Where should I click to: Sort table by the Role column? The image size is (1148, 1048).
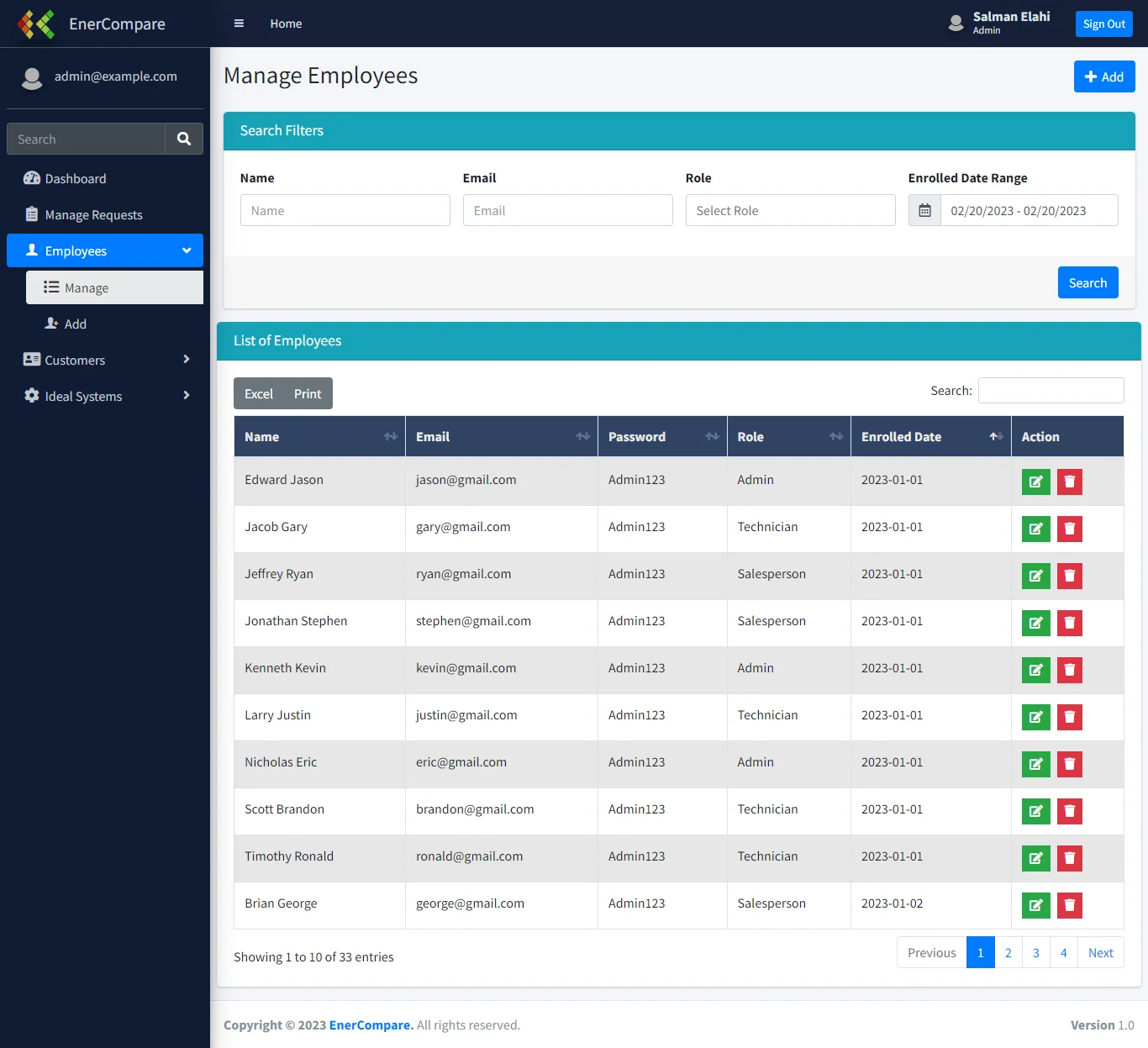pos(788,437)
